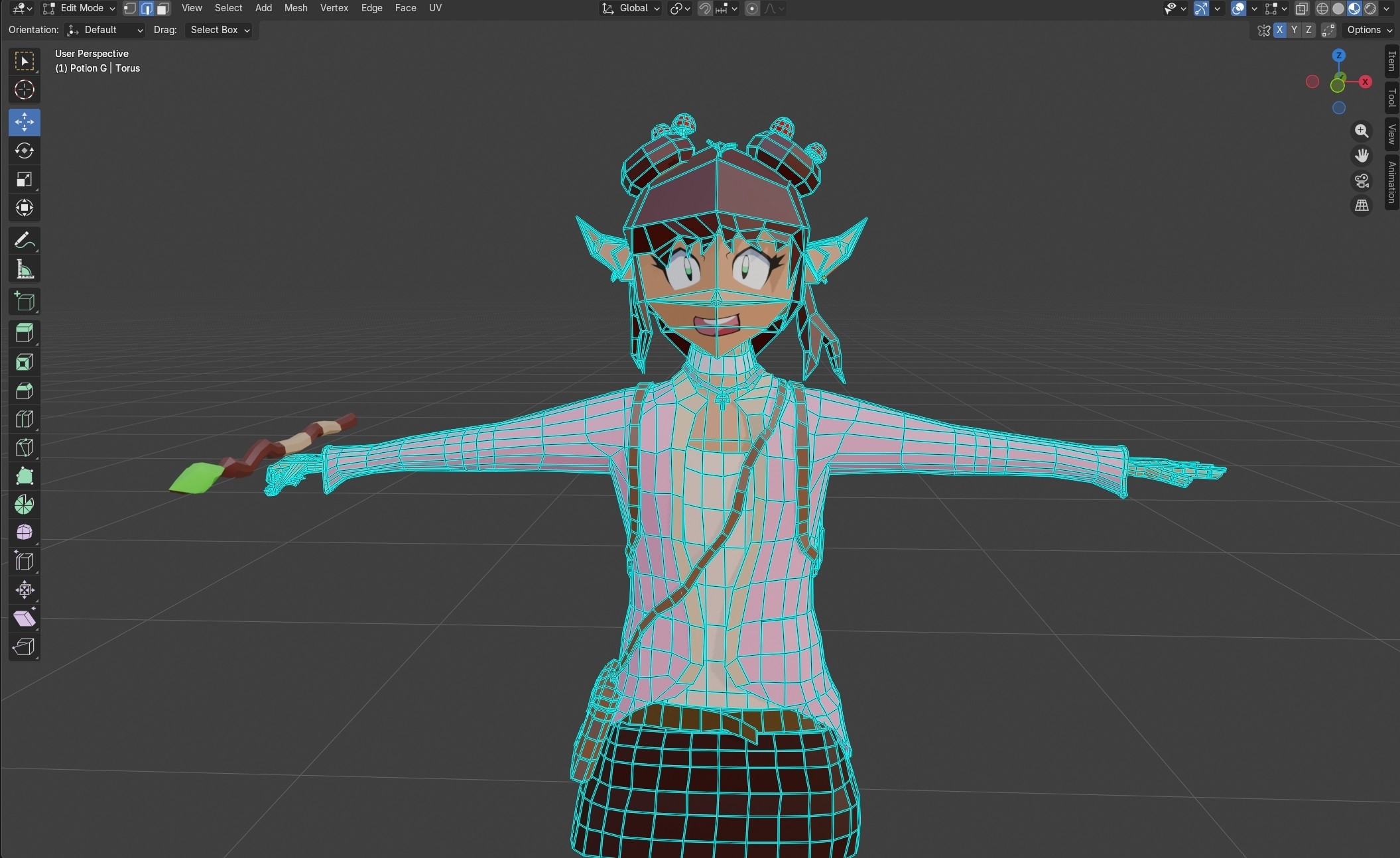The height and width of the screenshot is (858, 1400).
Task: Click the red X axis gizmo
Action: [x=1365, y=82]
